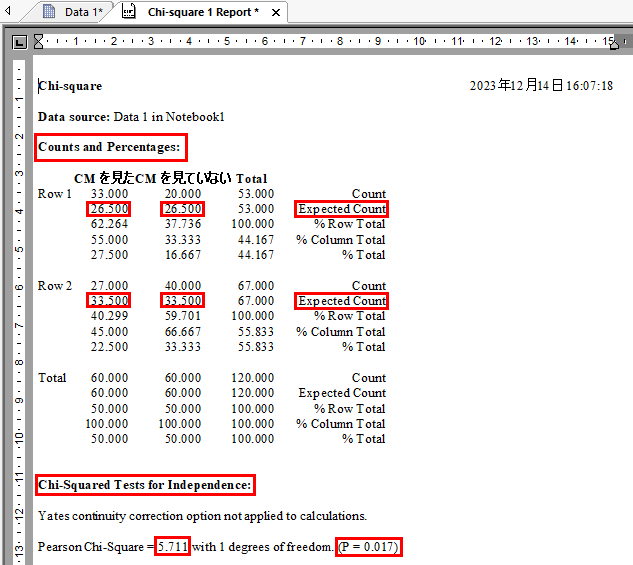Viewport: 633px width, 565px height.
Task: Click the vertical ruler on left edge
Action: [x=19, y=300]
